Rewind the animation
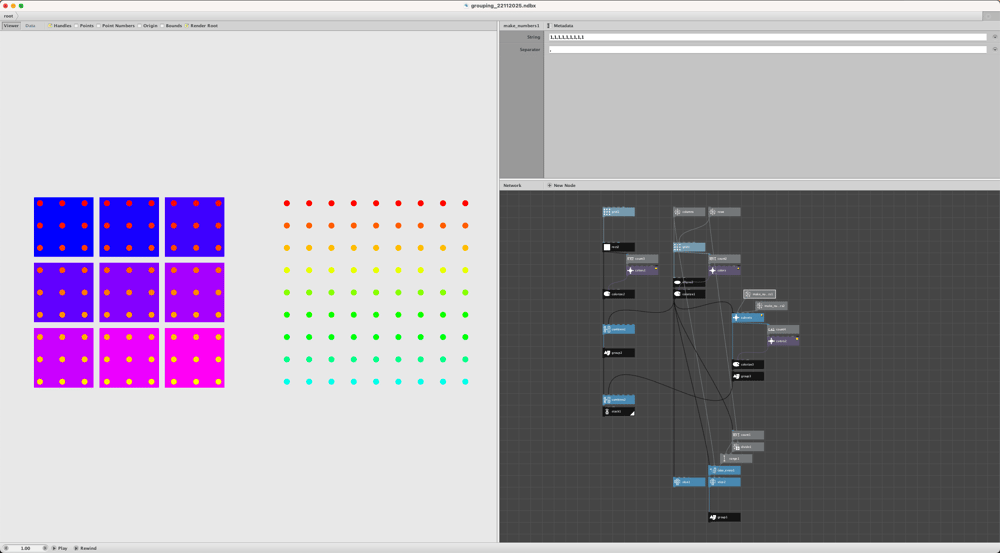 click(x=85, y=548)
